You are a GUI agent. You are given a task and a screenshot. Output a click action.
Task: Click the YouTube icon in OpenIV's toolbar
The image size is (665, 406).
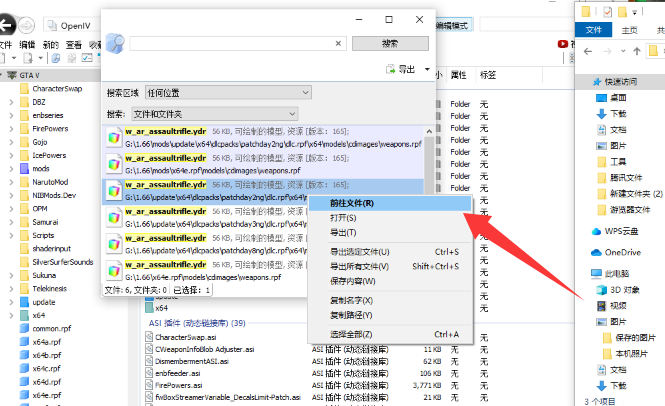563,44
